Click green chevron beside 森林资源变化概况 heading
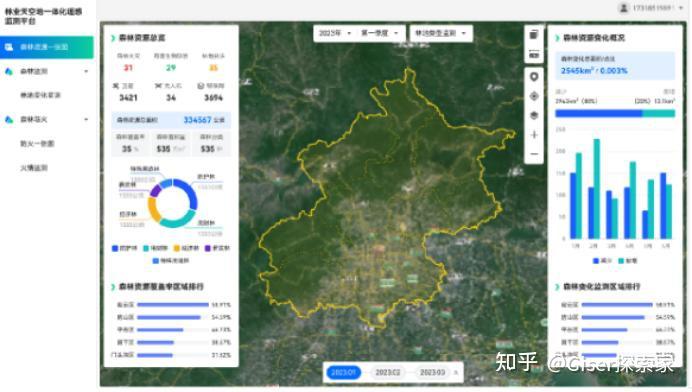Screen dimensions: 692x392 pos(557,38)
